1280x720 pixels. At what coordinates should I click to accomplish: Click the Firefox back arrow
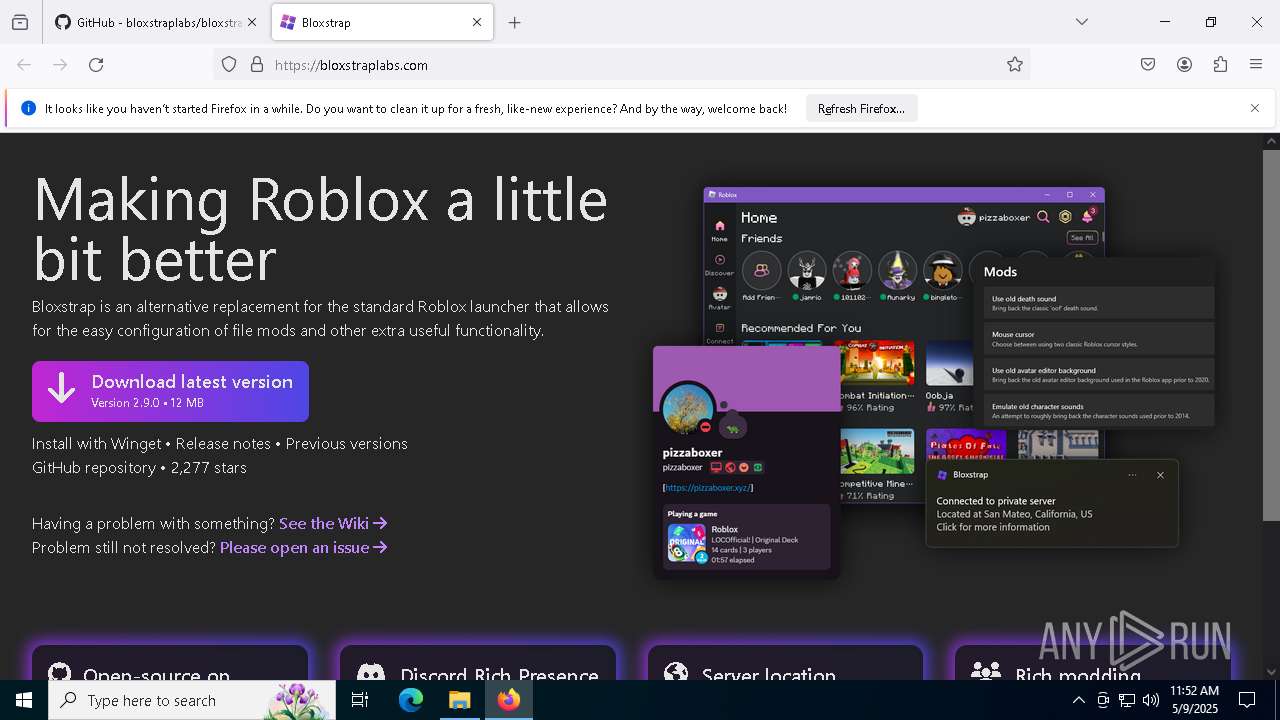pos(24,65)
